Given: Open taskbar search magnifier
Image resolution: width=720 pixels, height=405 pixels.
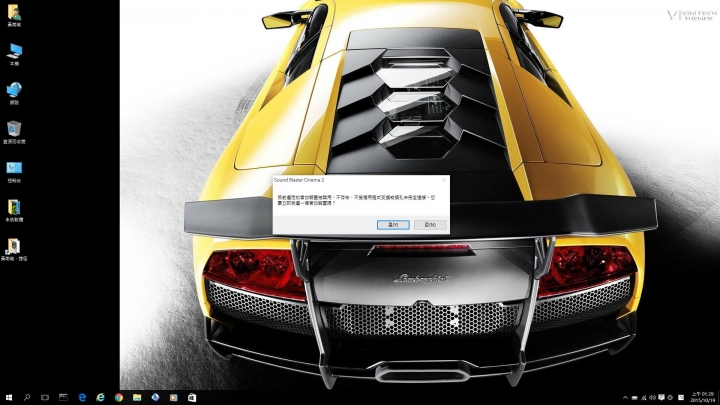Looking at the screenshot, I should pos(27,397).
